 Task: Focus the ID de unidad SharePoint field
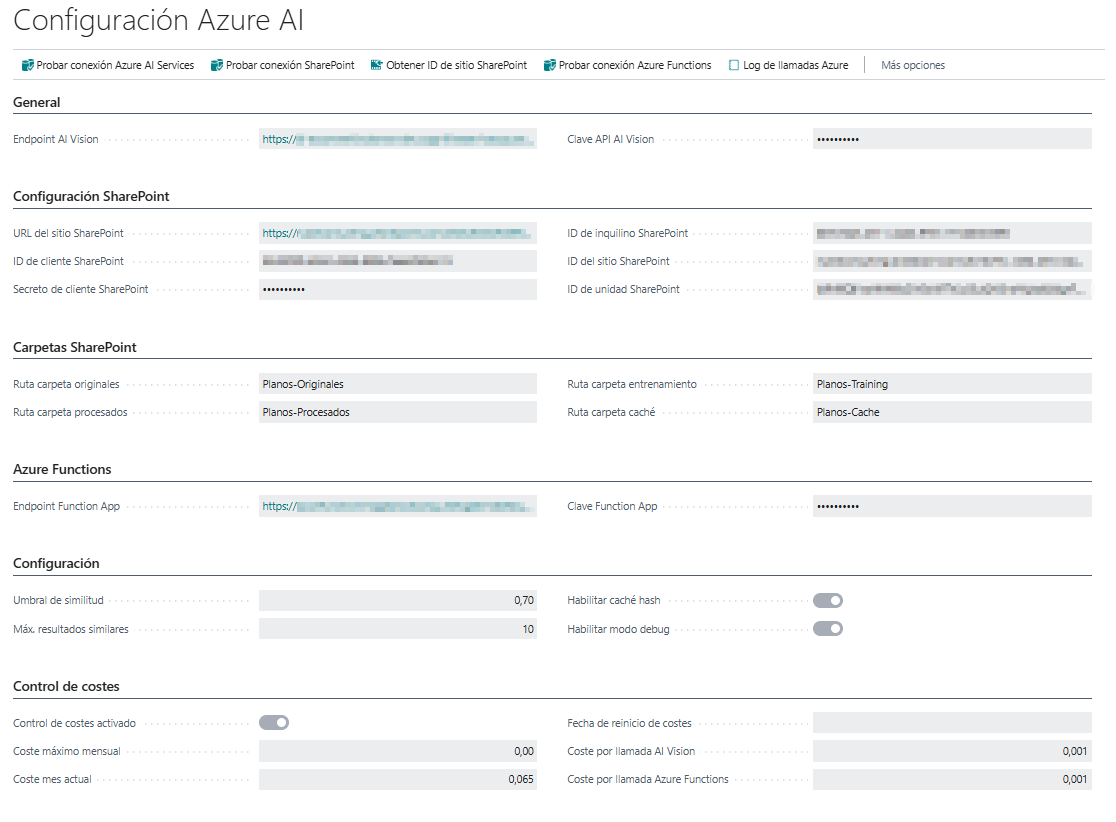click(x=952, y=290)
